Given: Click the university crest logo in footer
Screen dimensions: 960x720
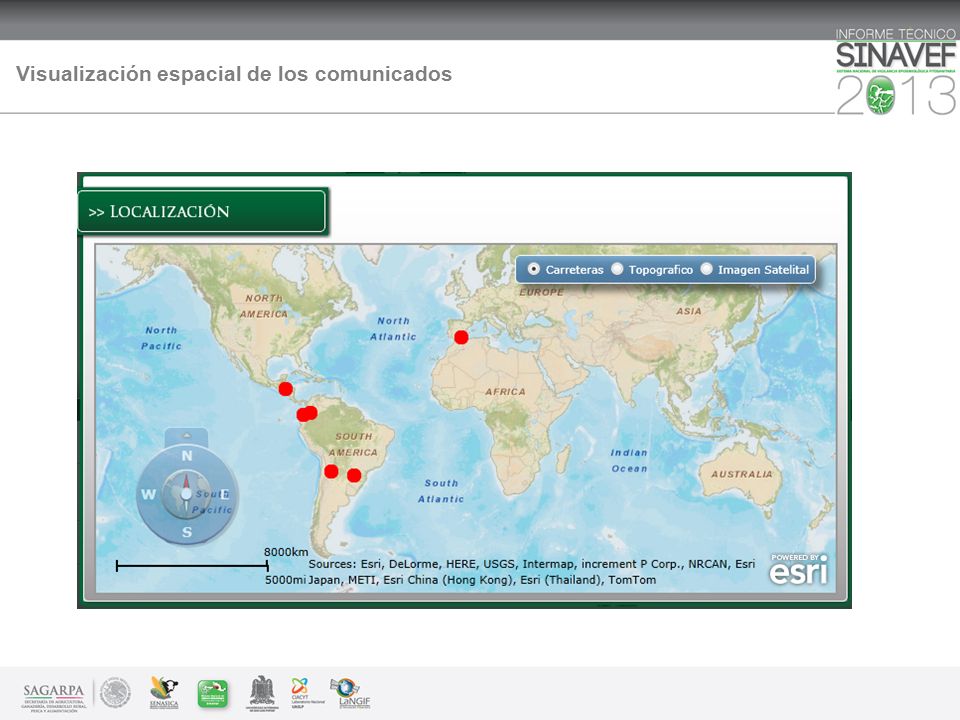Looking at the screenshot, I should coord(262,694).
